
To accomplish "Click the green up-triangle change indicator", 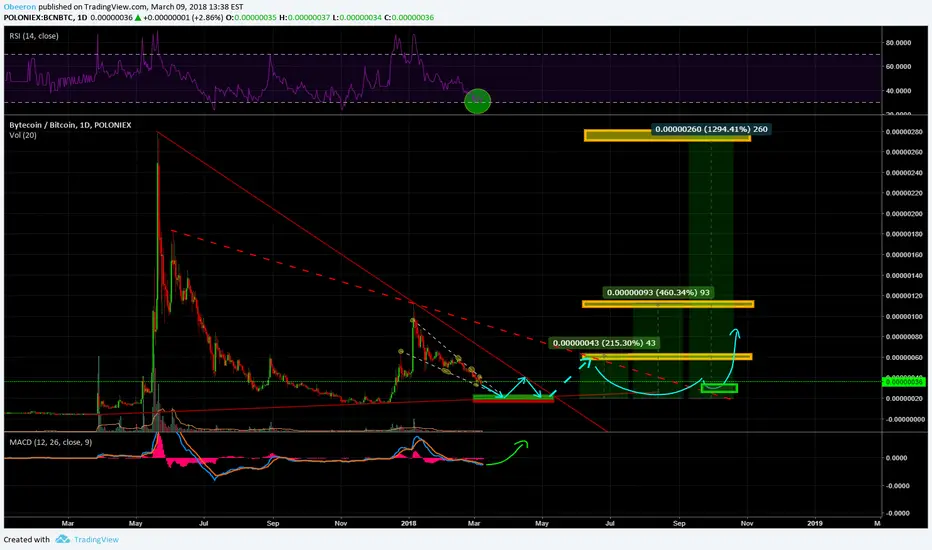I will 138,17.
